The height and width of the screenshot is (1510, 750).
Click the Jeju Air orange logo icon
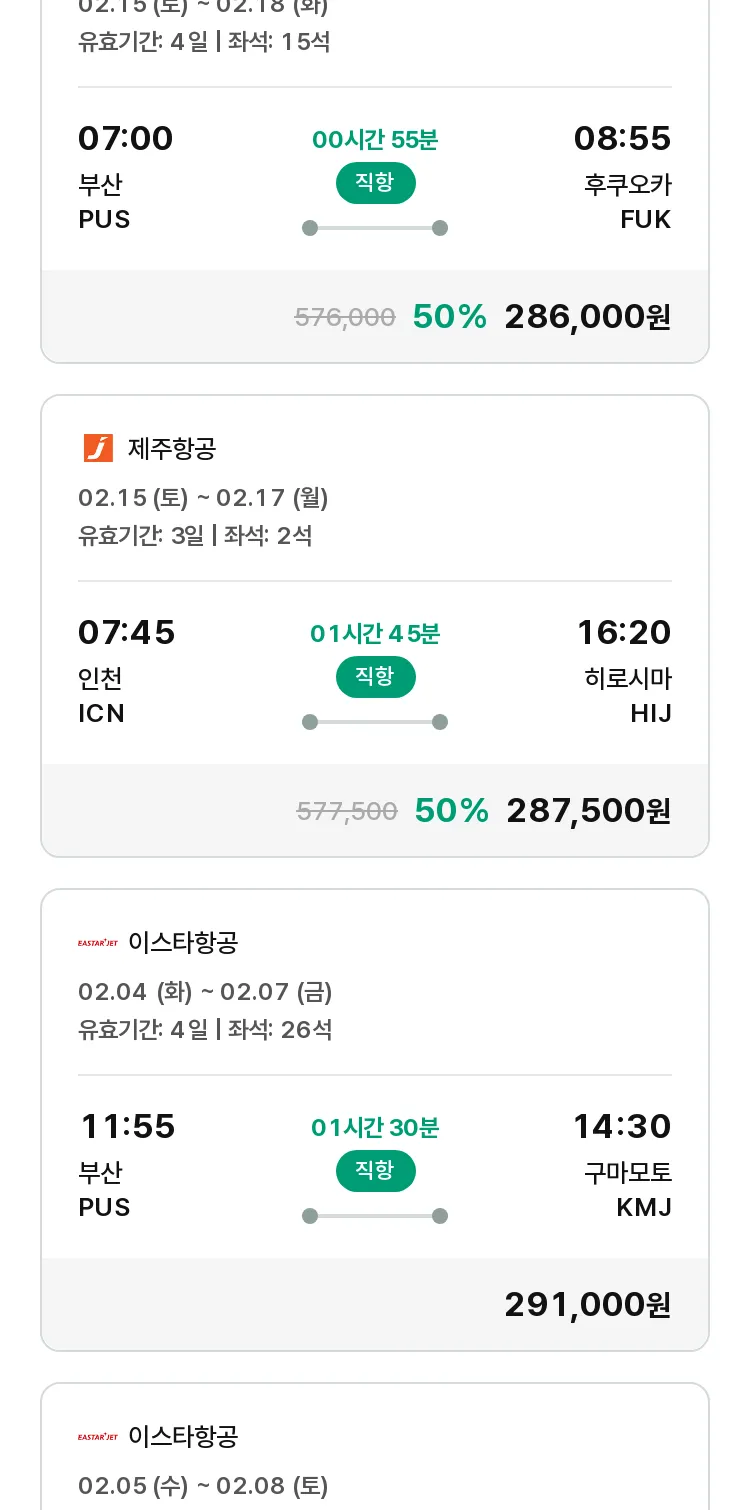[98, 448]
